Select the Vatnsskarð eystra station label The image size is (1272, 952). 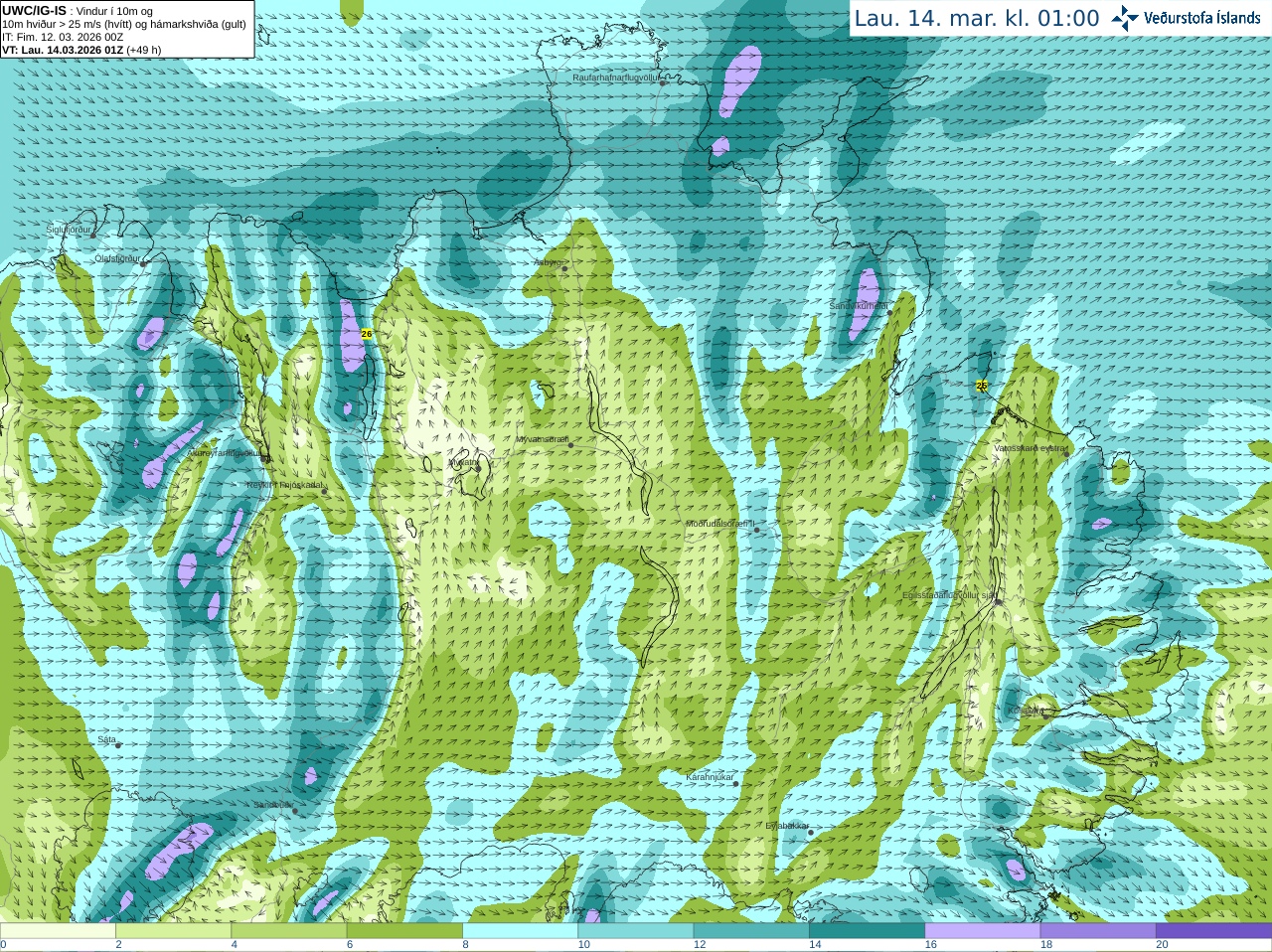pyautogui.click(x=1030, y=448)
